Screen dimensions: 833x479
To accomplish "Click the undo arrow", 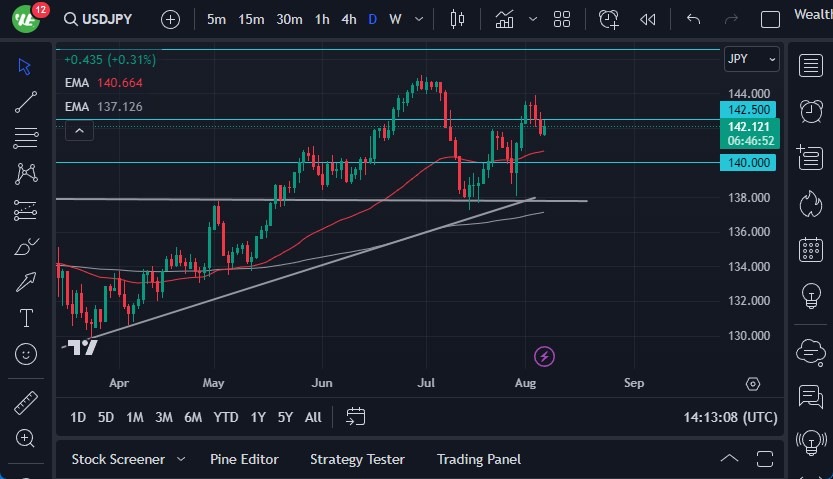I will (694, 19).
